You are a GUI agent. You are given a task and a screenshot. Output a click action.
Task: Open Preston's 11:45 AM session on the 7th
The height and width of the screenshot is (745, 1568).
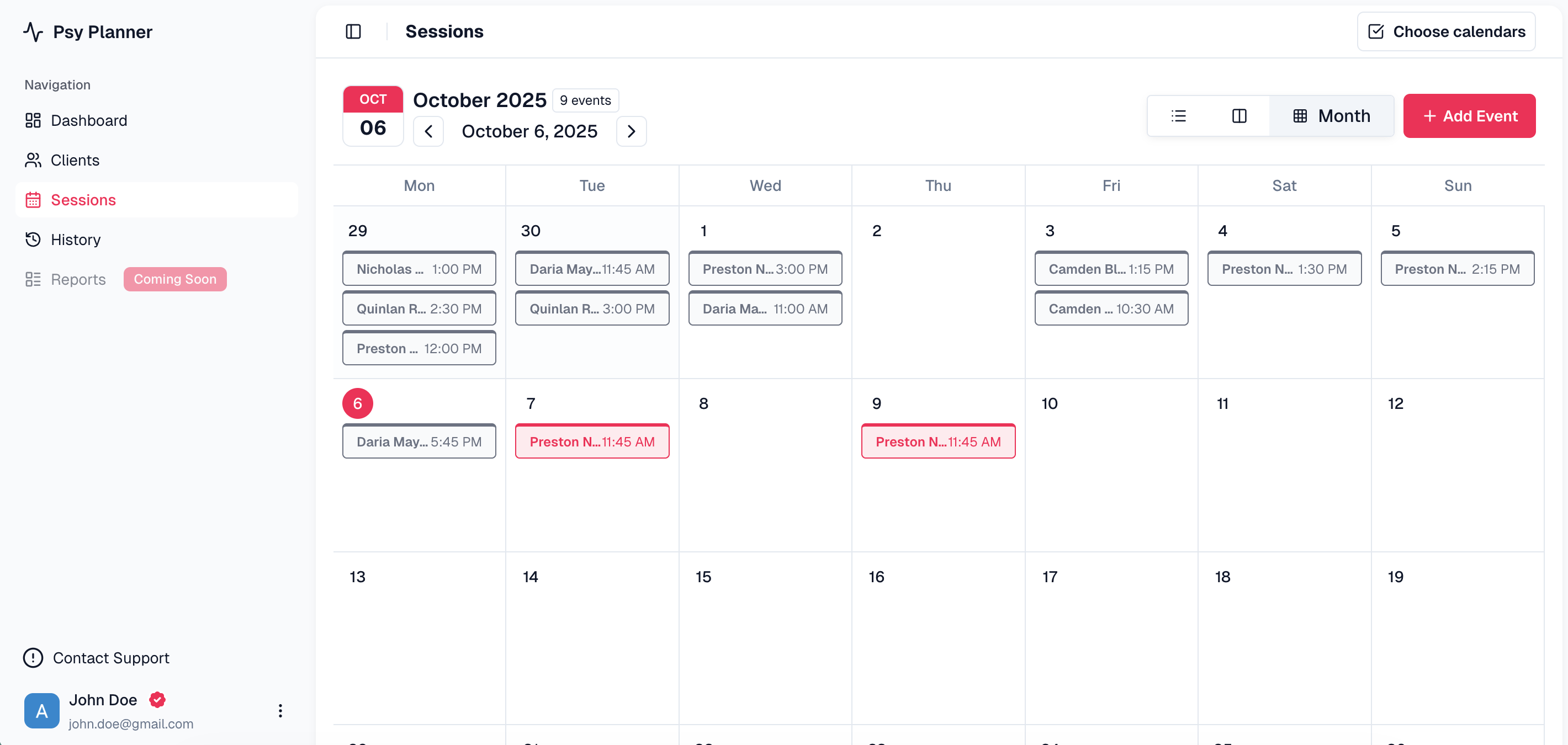(592, 441)
